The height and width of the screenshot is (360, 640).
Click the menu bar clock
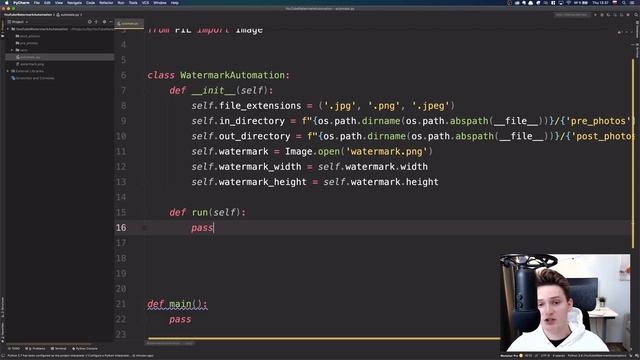(x=601, y=3)
